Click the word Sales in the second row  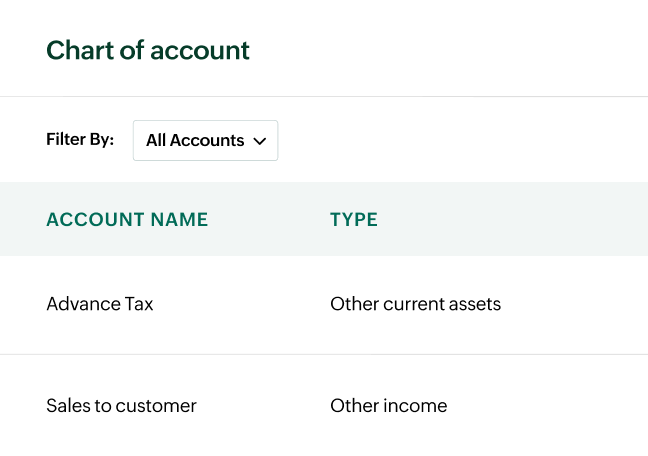[x=67, y=405]
